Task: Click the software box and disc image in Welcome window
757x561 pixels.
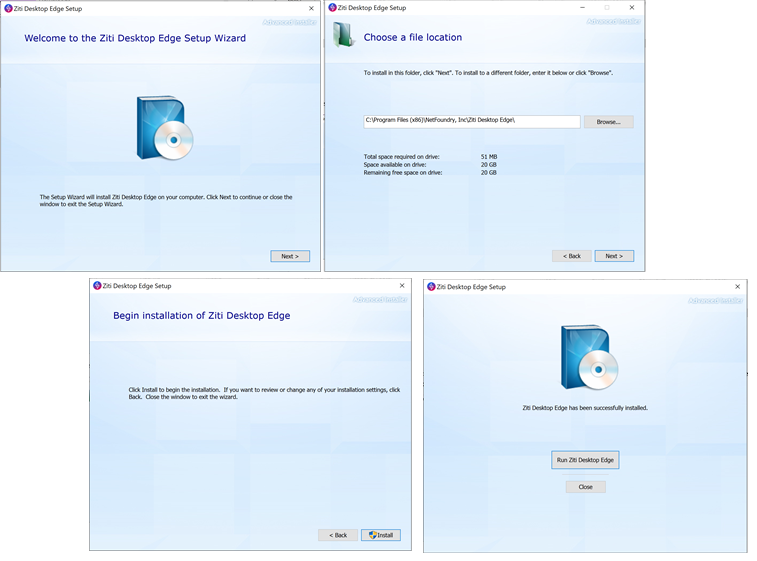Action: tap(164, 128)
